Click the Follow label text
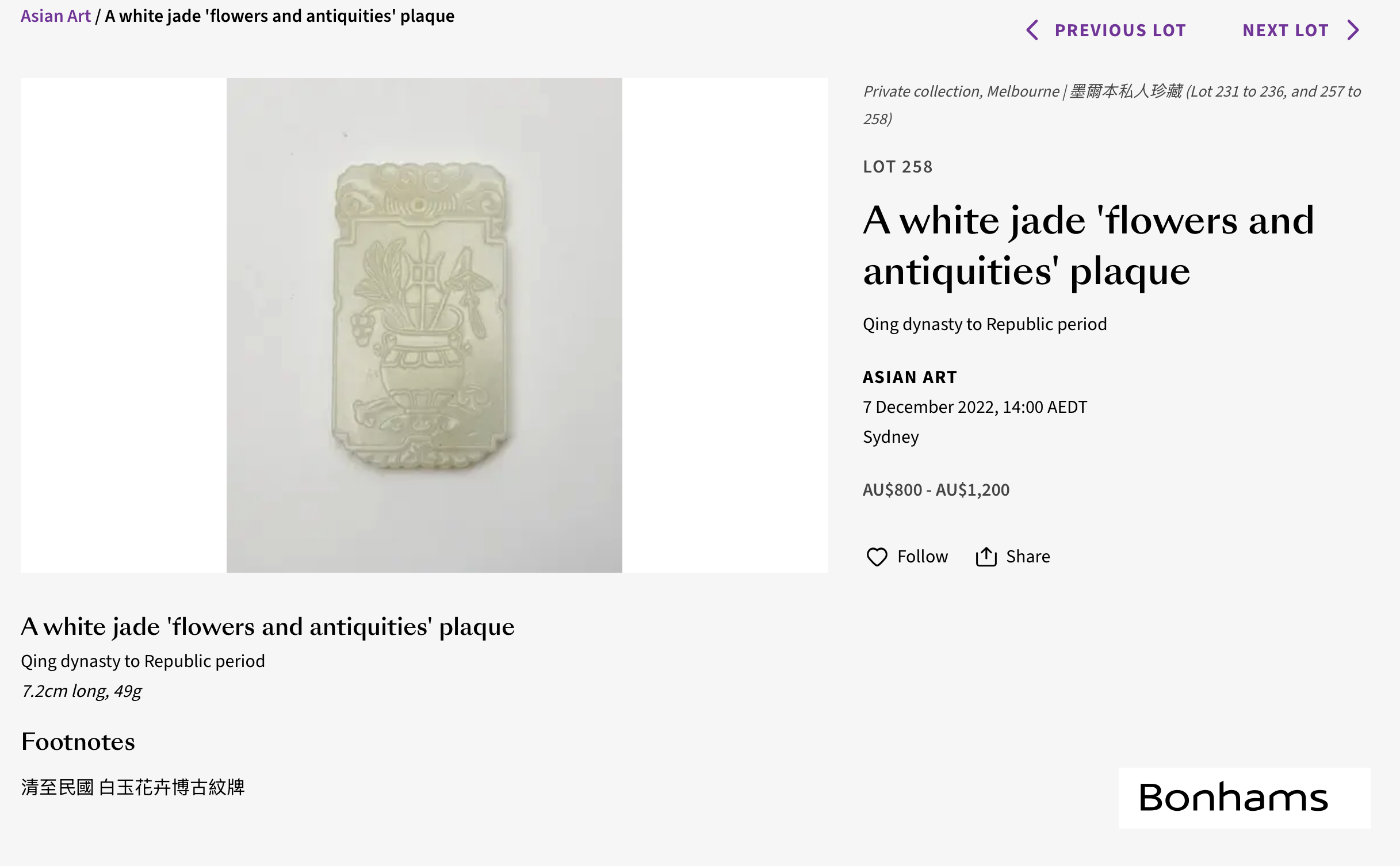1400x866 pixels. point(922,557)
